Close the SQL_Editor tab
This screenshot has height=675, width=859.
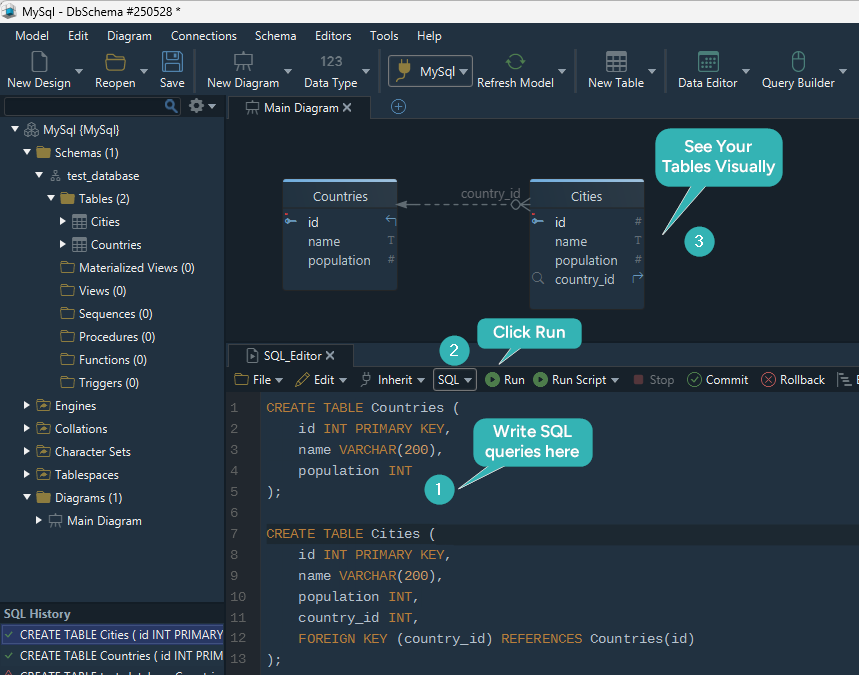330,356
